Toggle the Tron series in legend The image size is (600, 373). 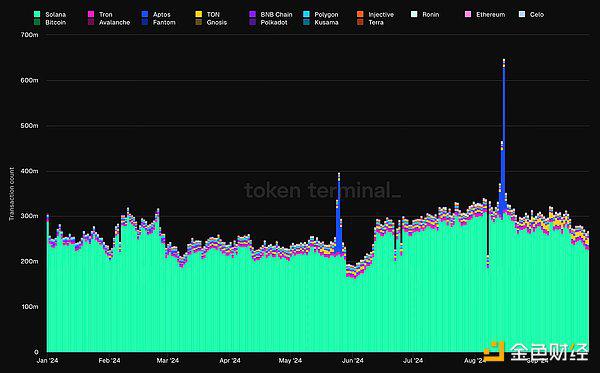click(100, 14)
